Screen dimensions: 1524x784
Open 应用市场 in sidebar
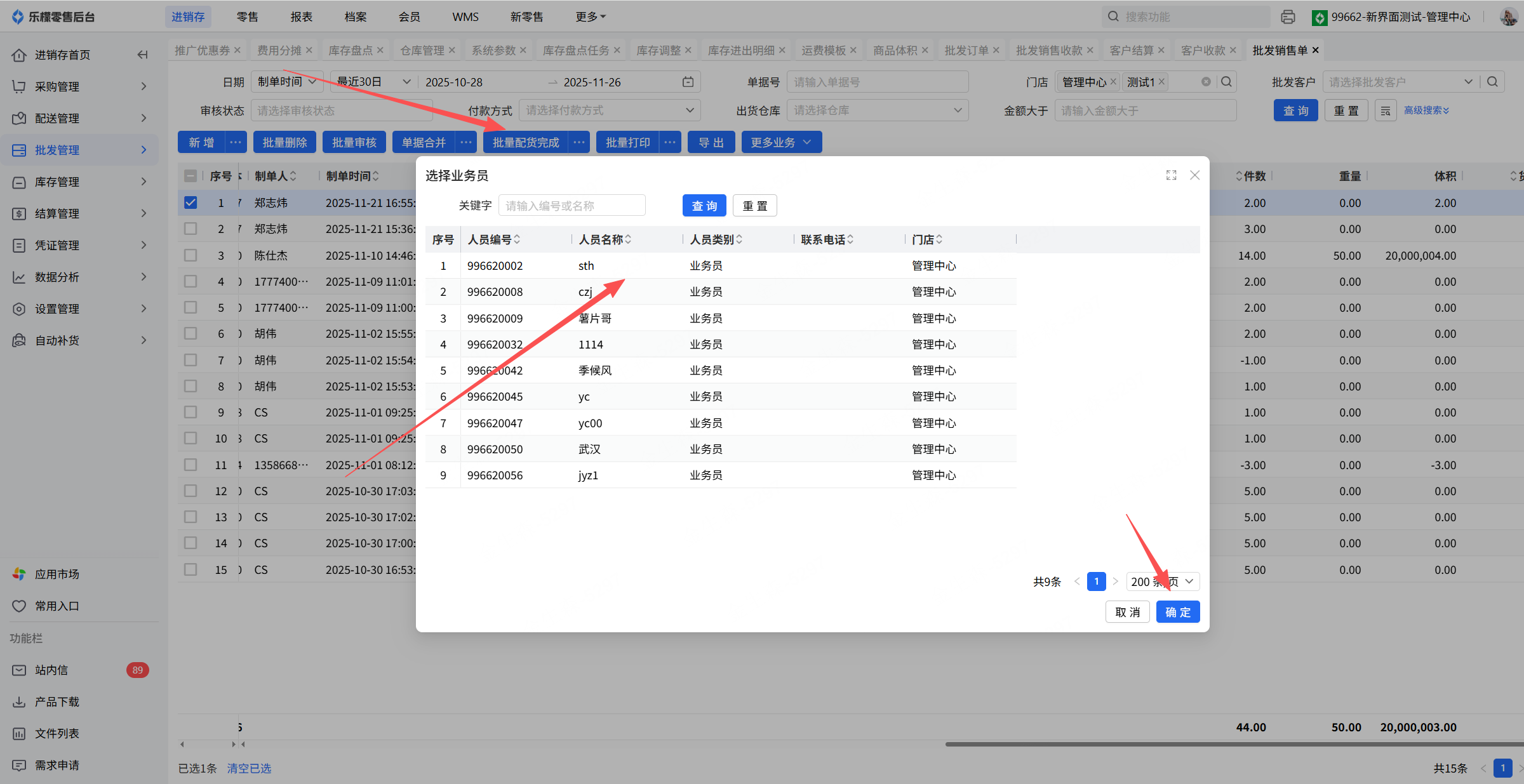pyautogui.click(x=57, y=574)
